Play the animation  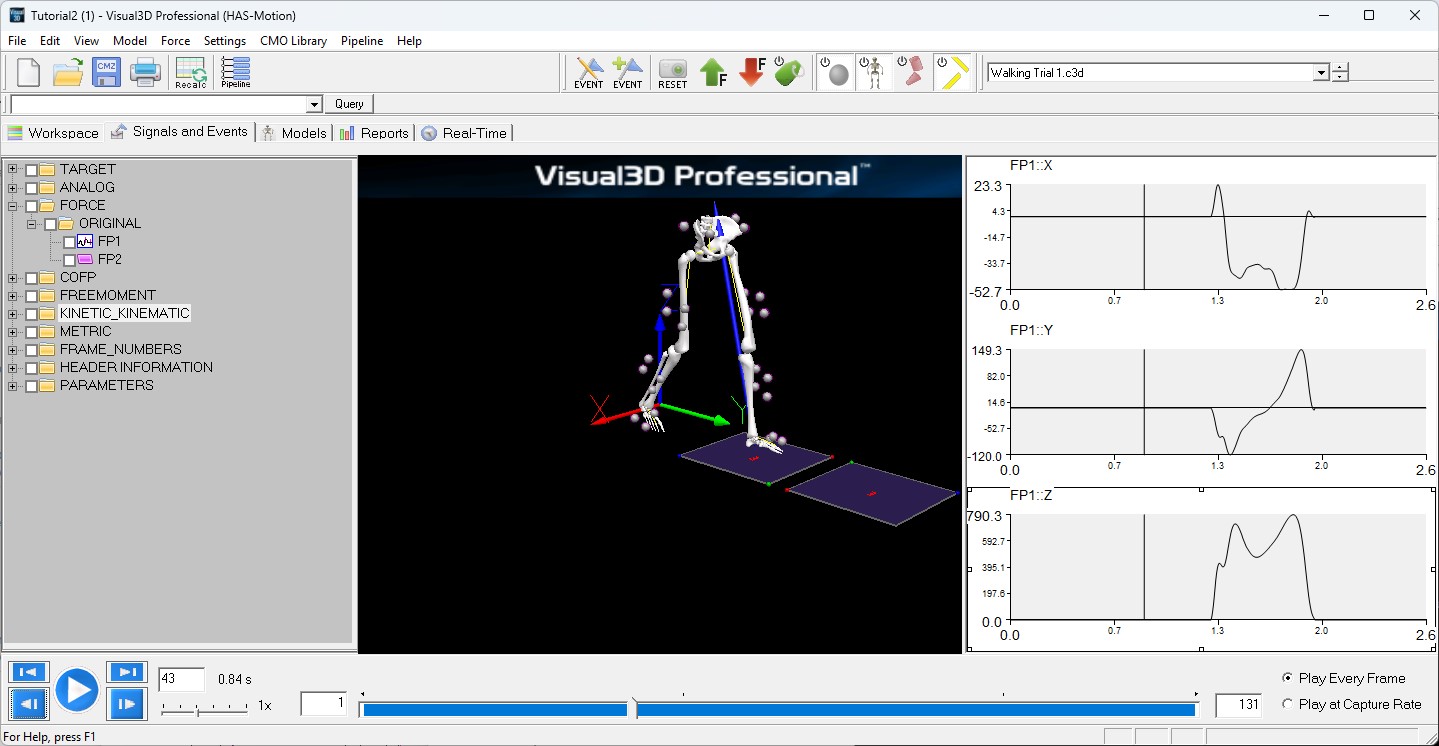(x=77, y=690)
